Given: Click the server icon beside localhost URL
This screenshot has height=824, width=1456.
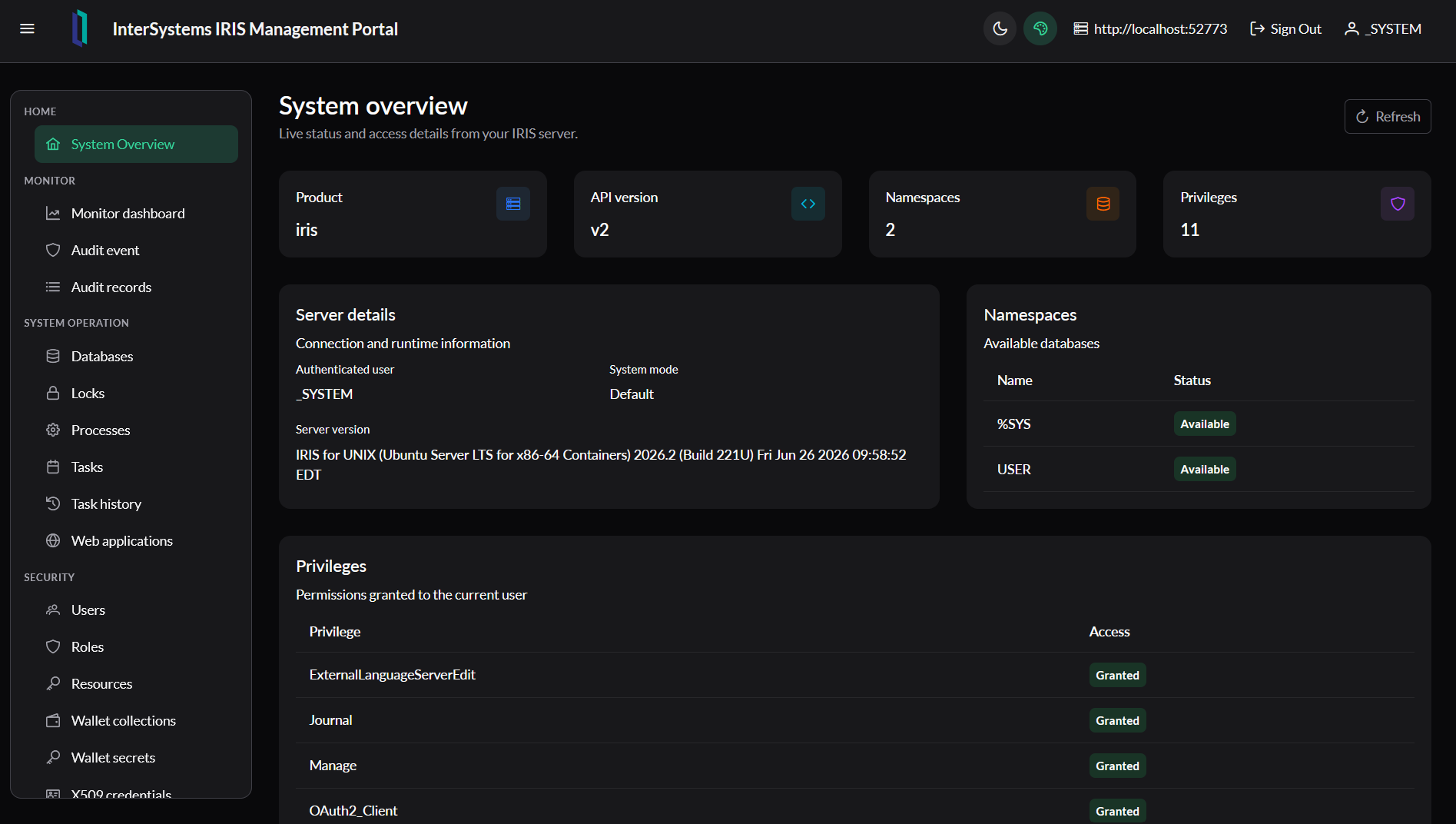Looking at the screenshot, I should tap(1080, 29).
